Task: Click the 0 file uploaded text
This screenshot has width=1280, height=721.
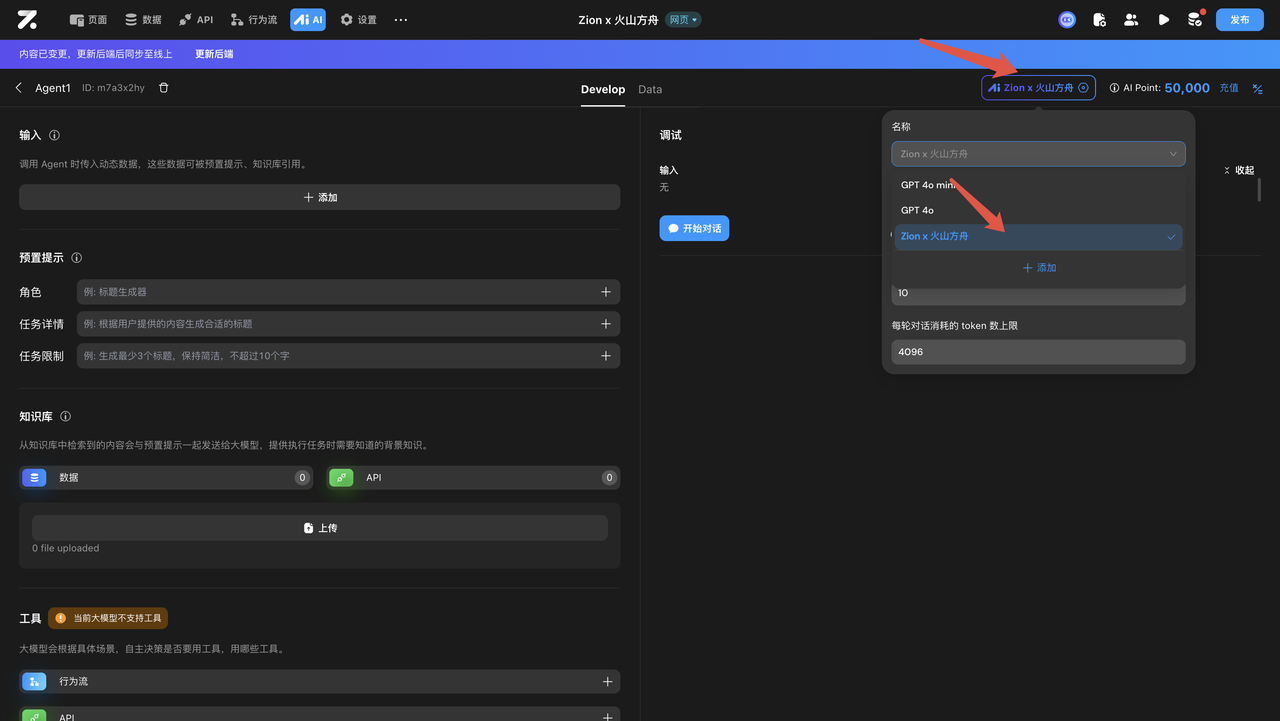Action: click(x=65, y=548)
